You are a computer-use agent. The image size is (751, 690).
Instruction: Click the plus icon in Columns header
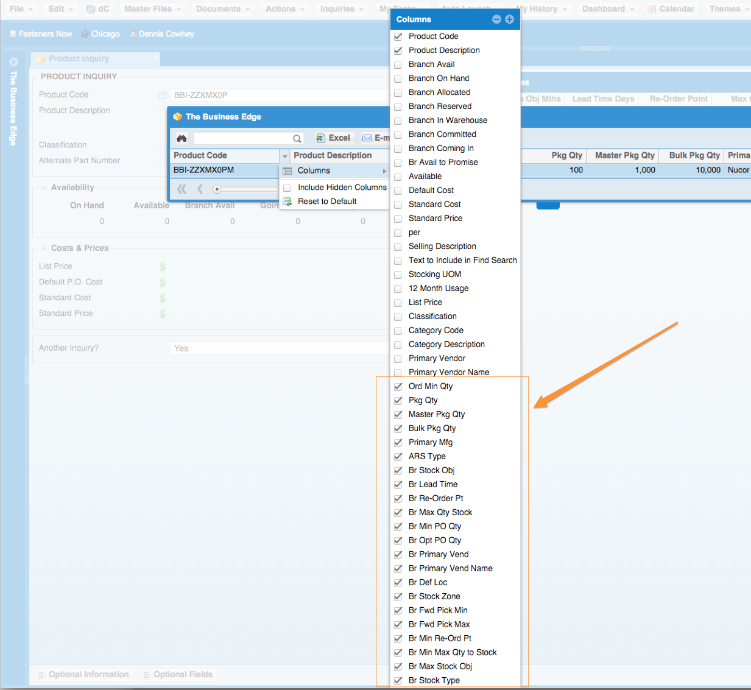click(x=510, y=19)
